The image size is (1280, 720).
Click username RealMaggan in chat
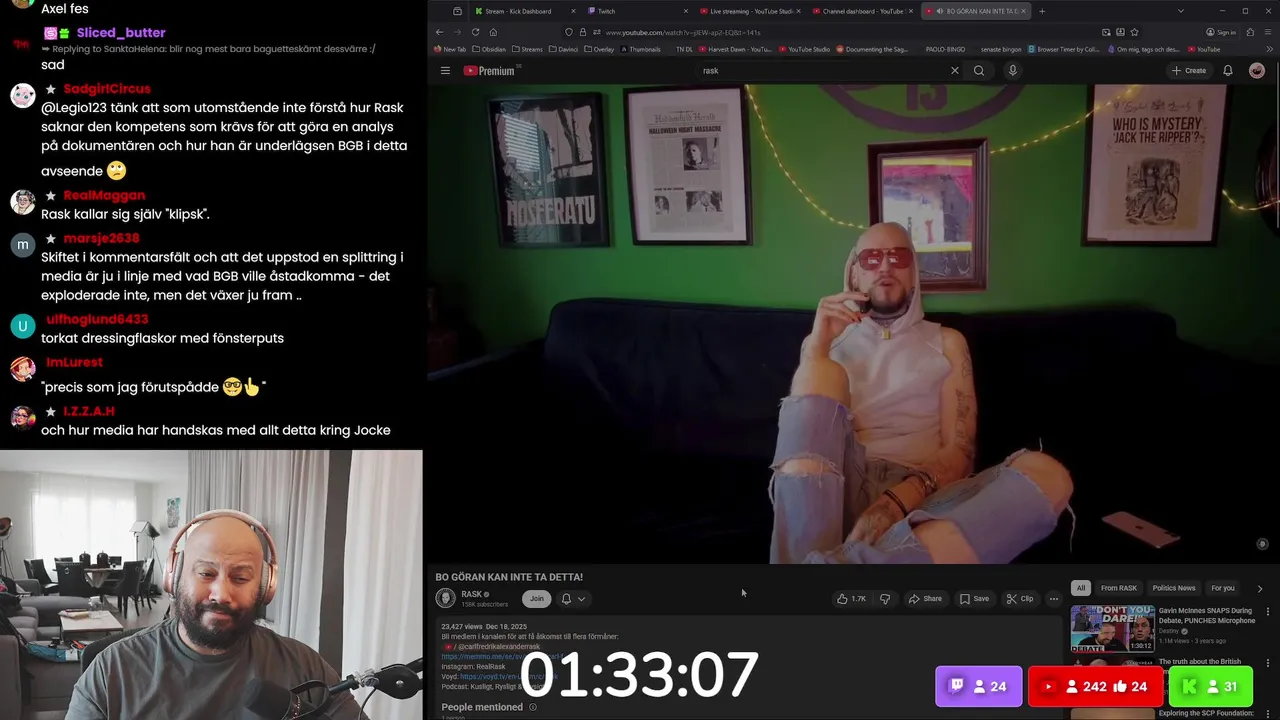tap(104, 195)
